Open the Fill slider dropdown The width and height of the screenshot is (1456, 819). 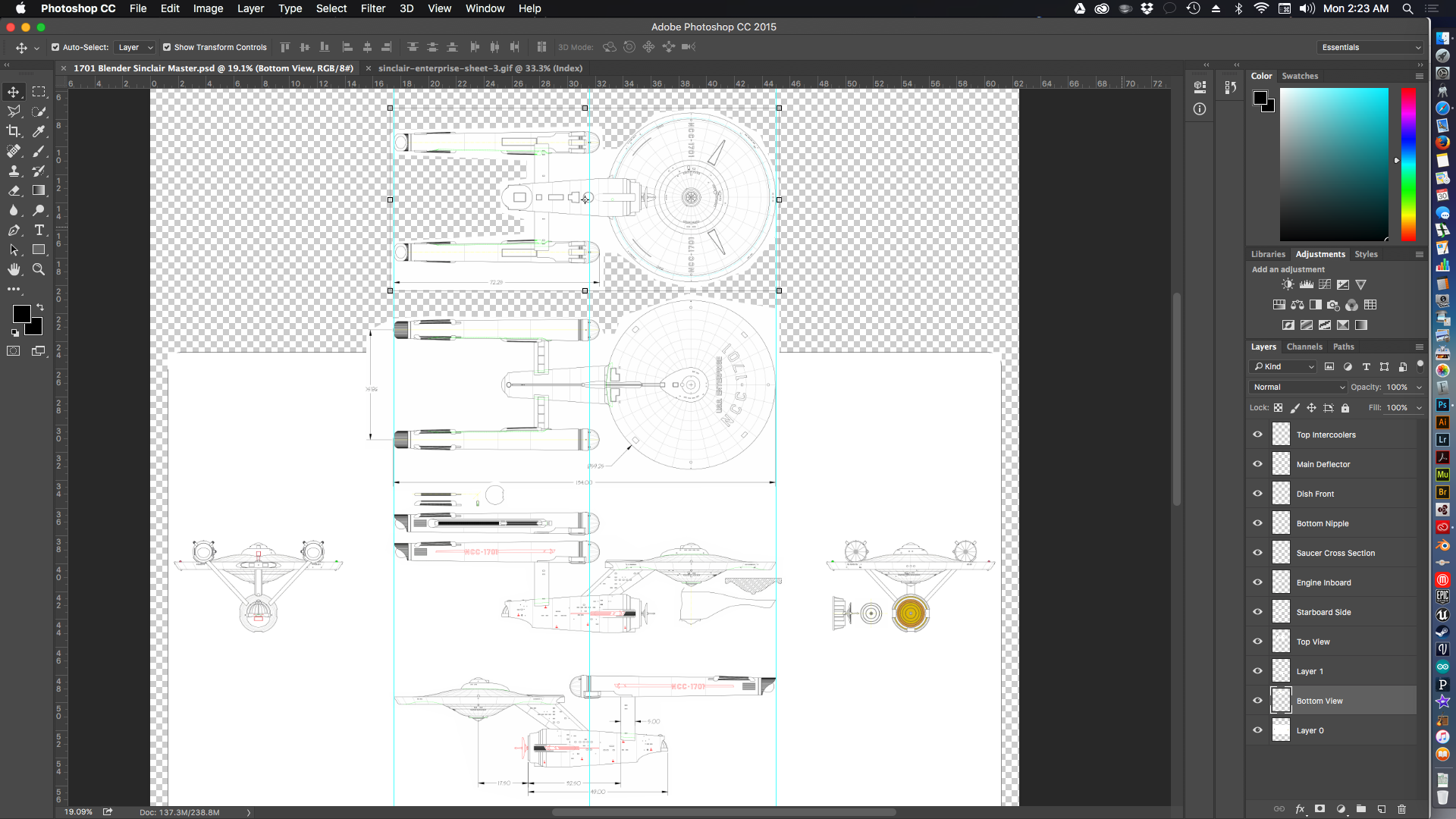[1420, 407]
